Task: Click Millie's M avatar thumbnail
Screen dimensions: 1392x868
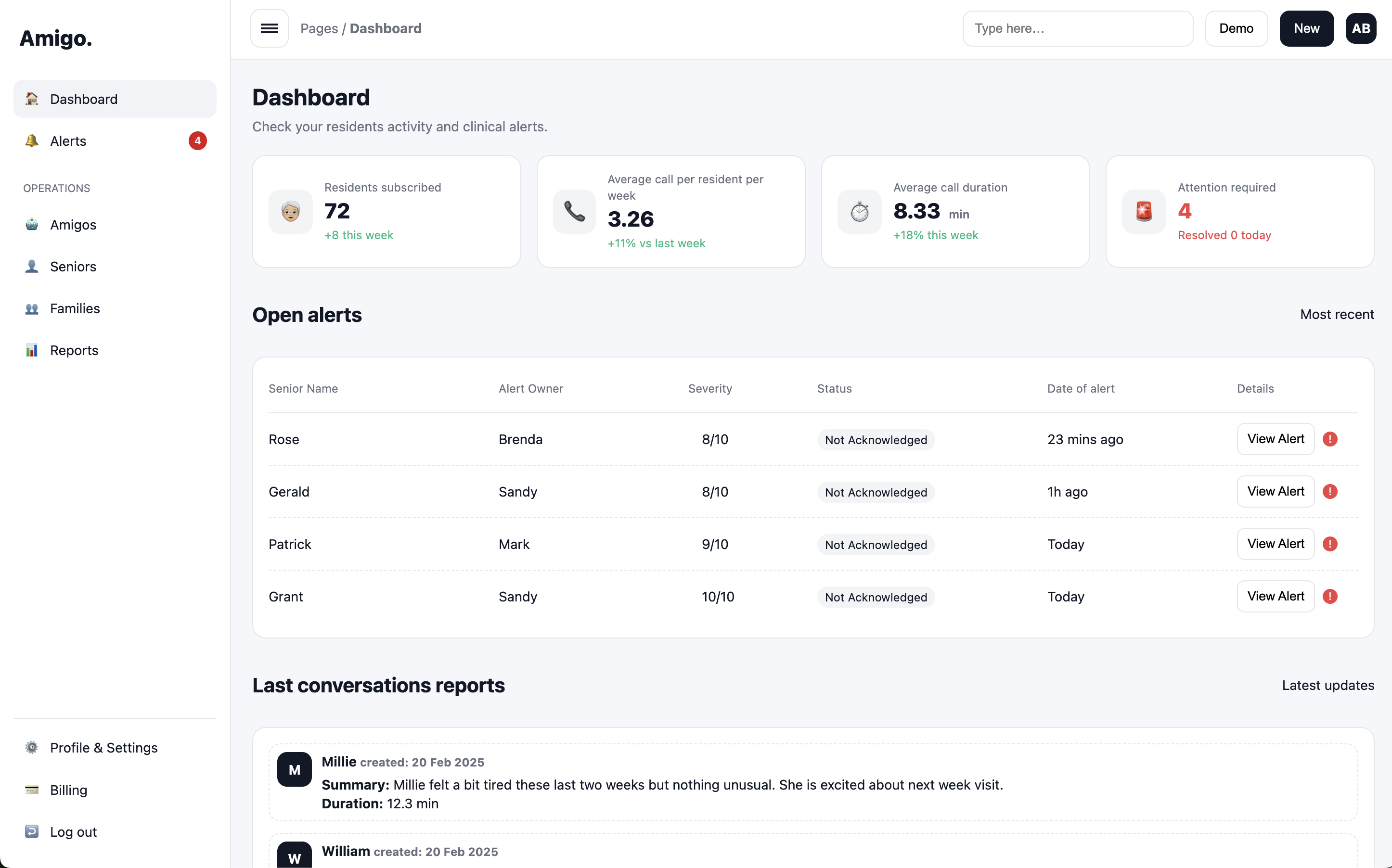Action: click(x=294, y=769)
